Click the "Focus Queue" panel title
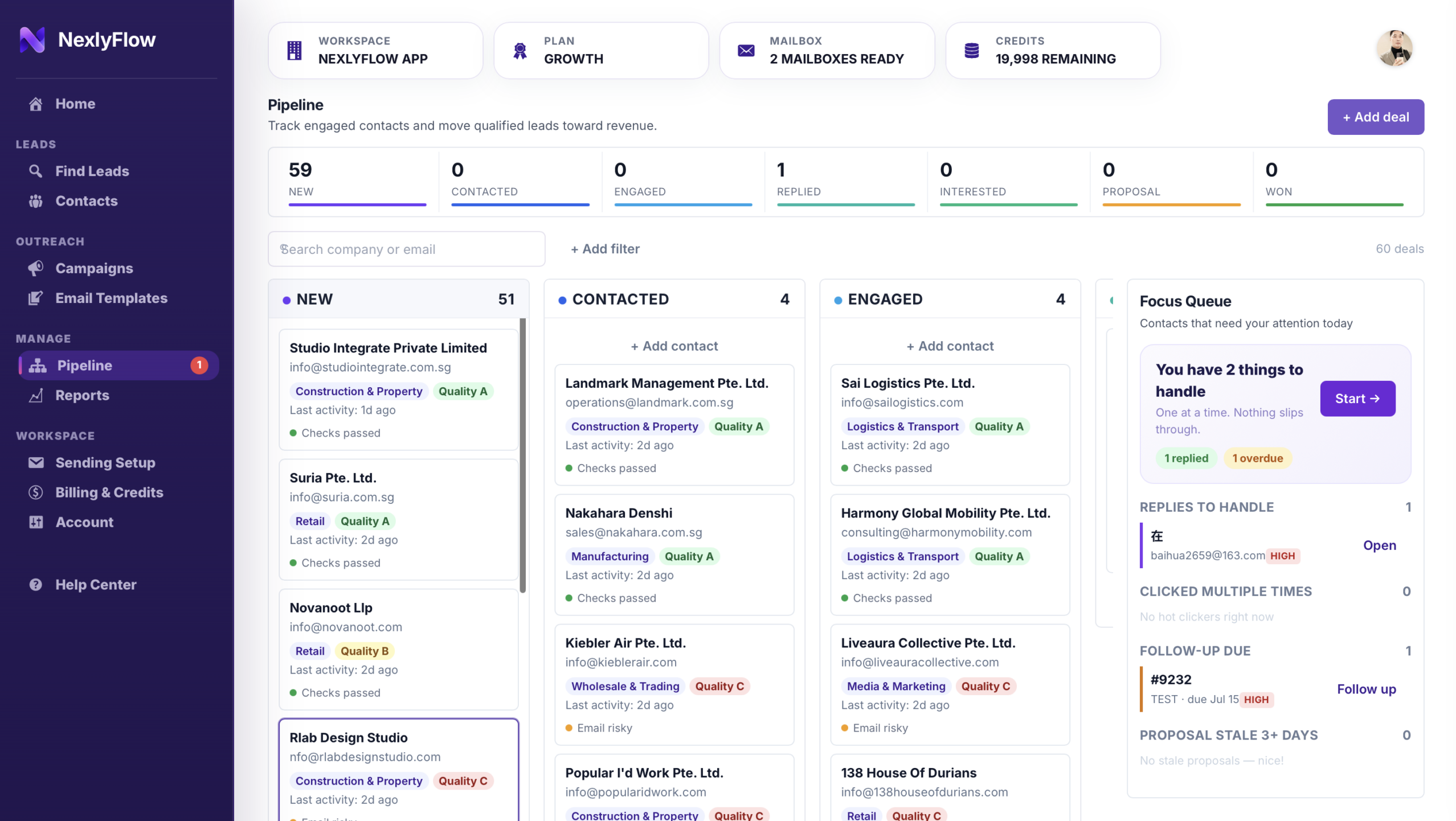 tap(1185, 301)
